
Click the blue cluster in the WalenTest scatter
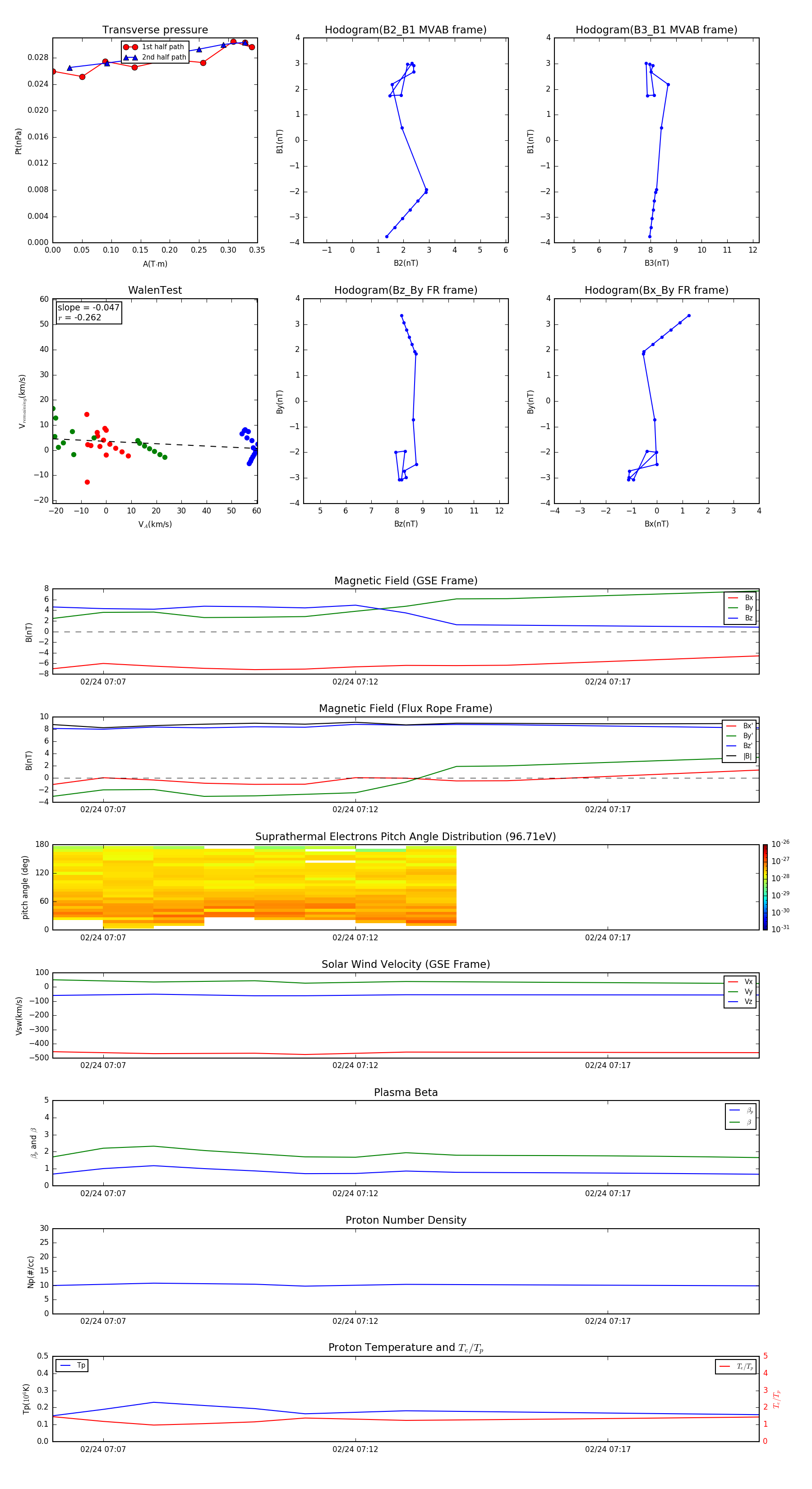click(x=249, y=446)
